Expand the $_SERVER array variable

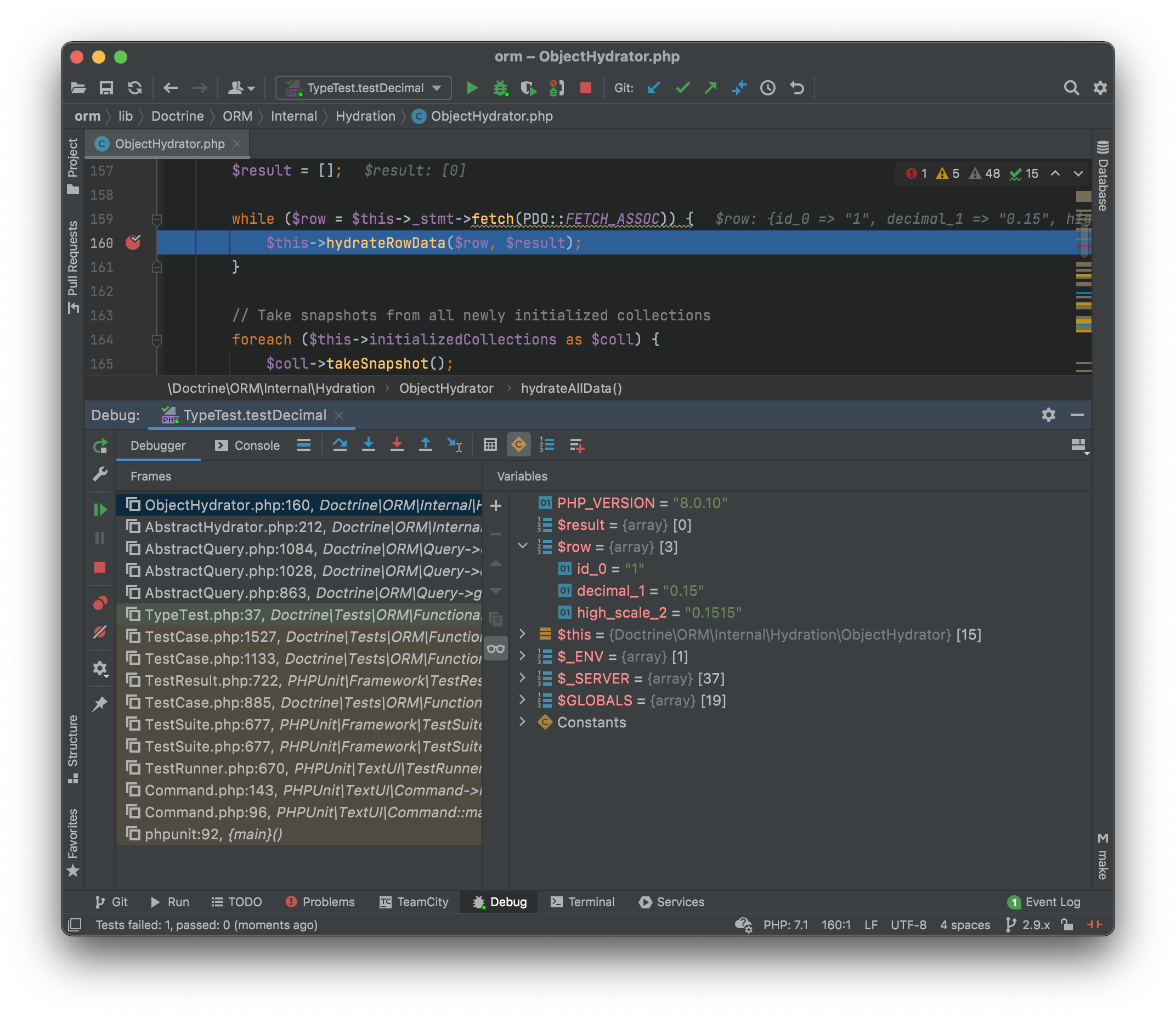point(523,678)
